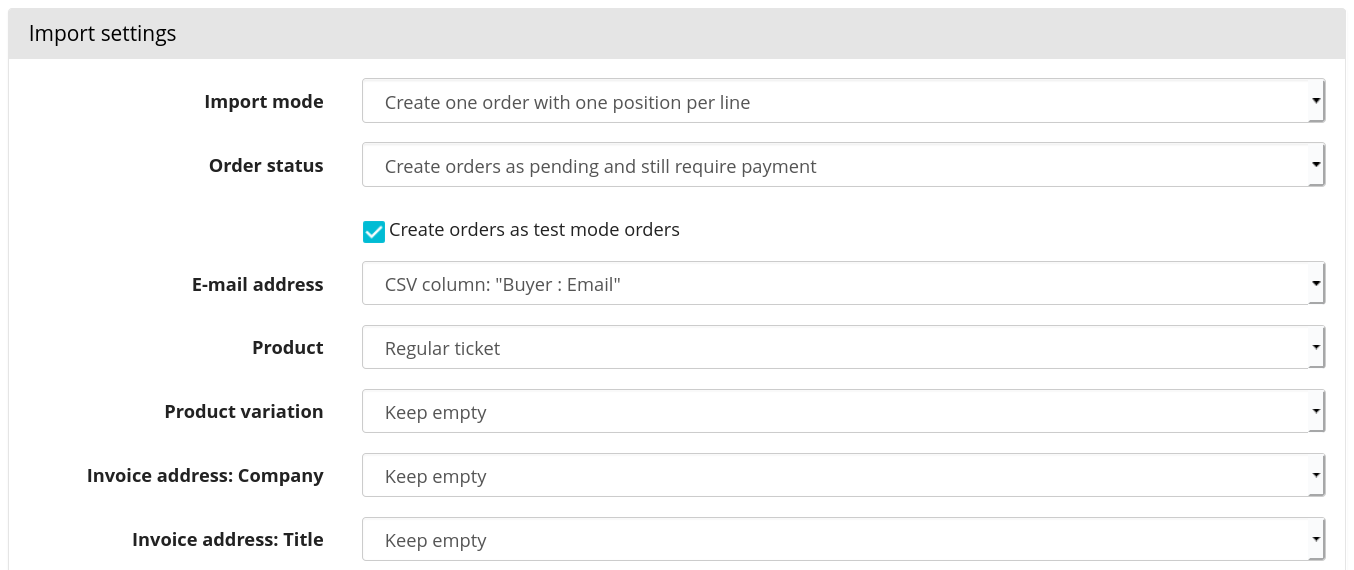Click the Product variation field label
Viewport: 1354px width, 570px height.
click(243, 412)
